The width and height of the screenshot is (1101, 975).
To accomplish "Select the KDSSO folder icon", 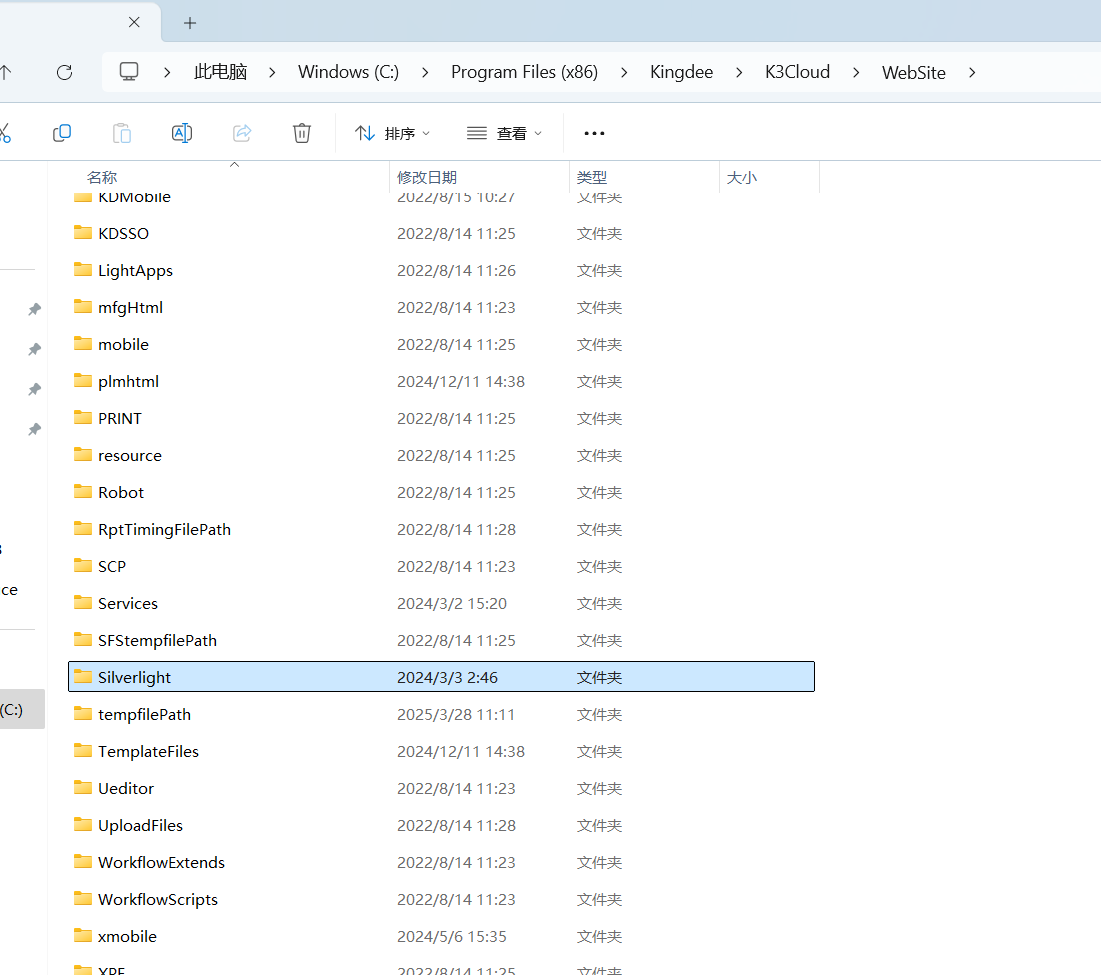I will 83,232.
